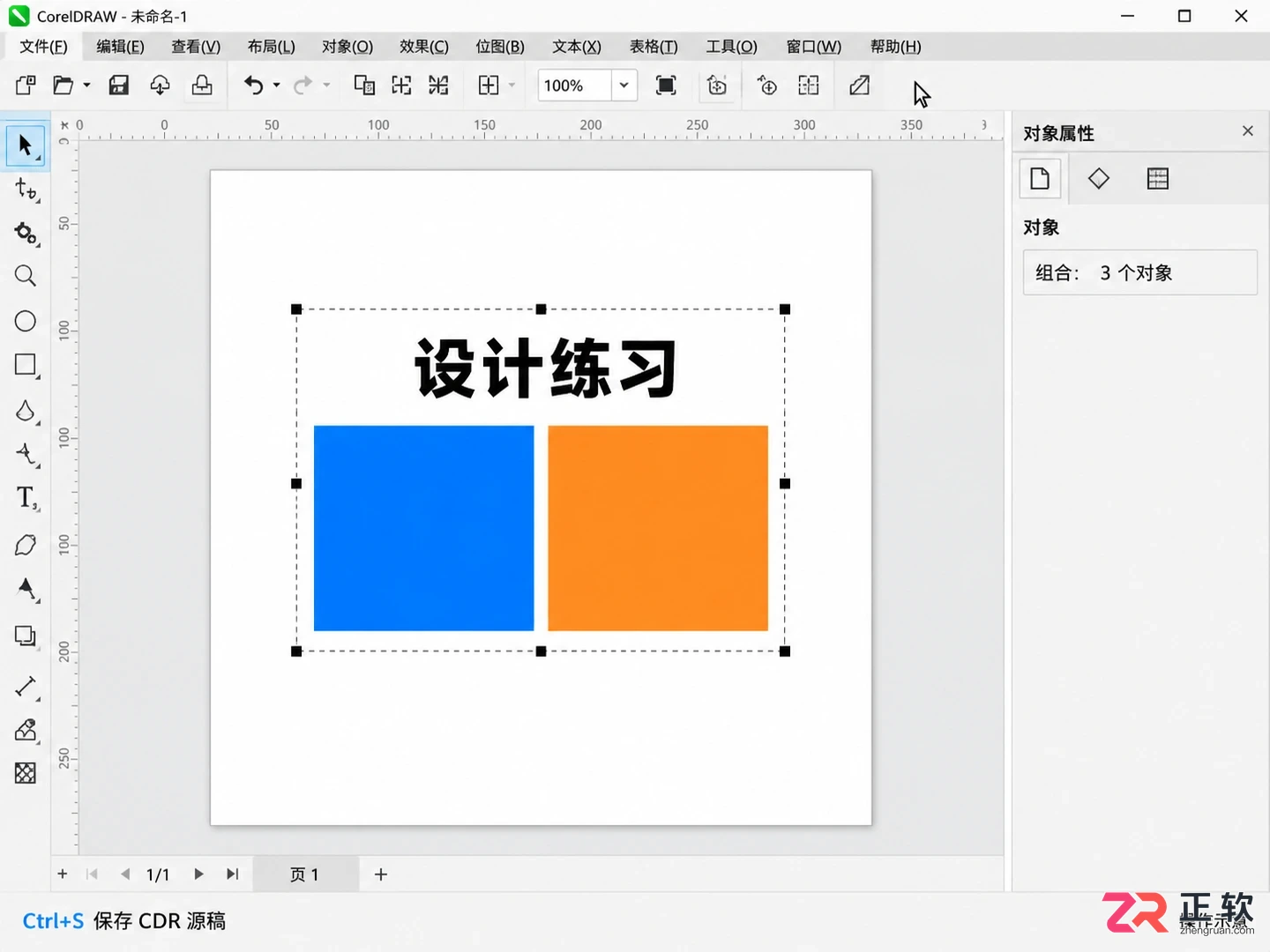The image size is (1270, 952).
Task: Open the zoom level dropdown arrow
Action: click(624, 86)
